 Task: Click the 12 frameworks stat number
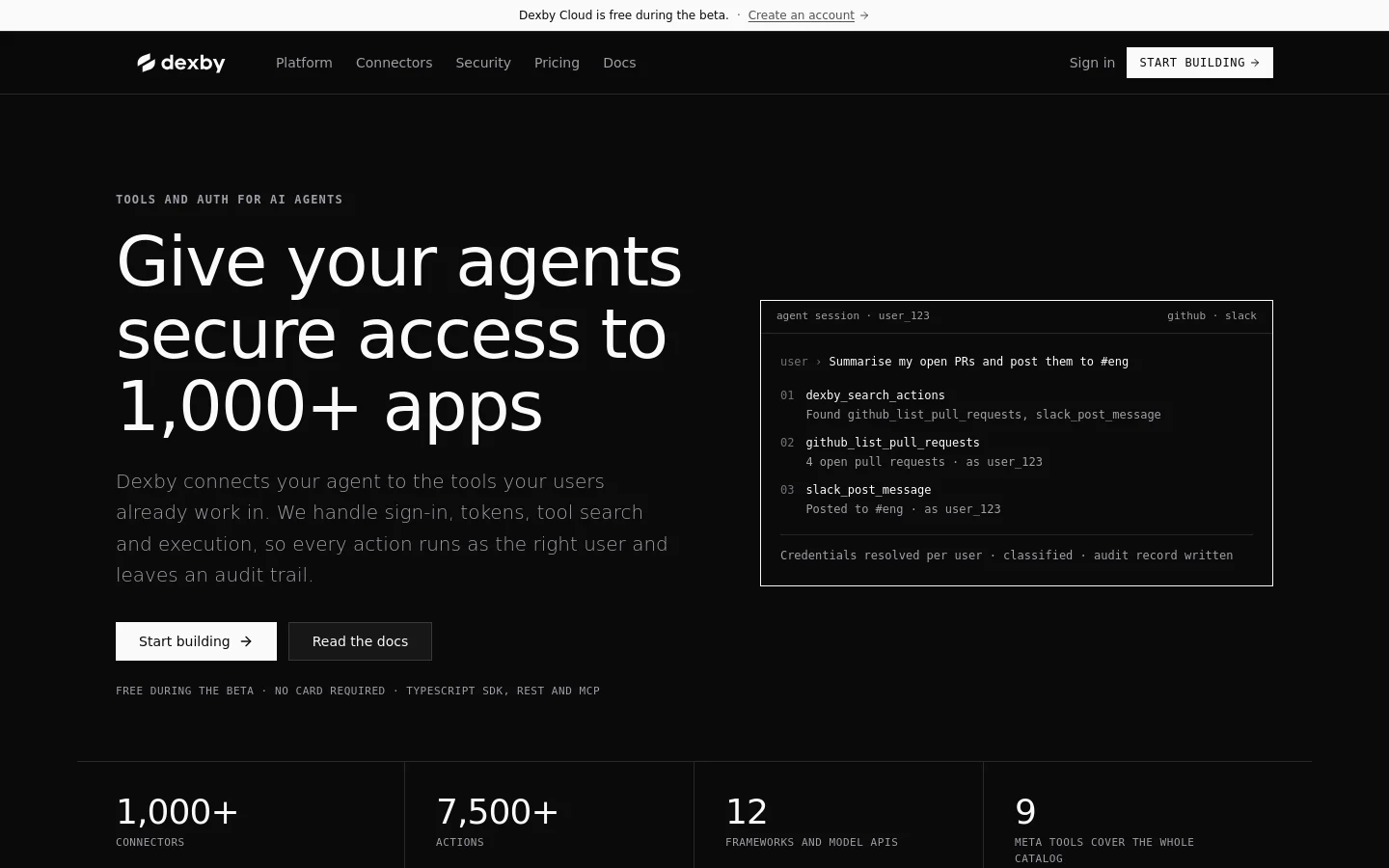(747, 812)
